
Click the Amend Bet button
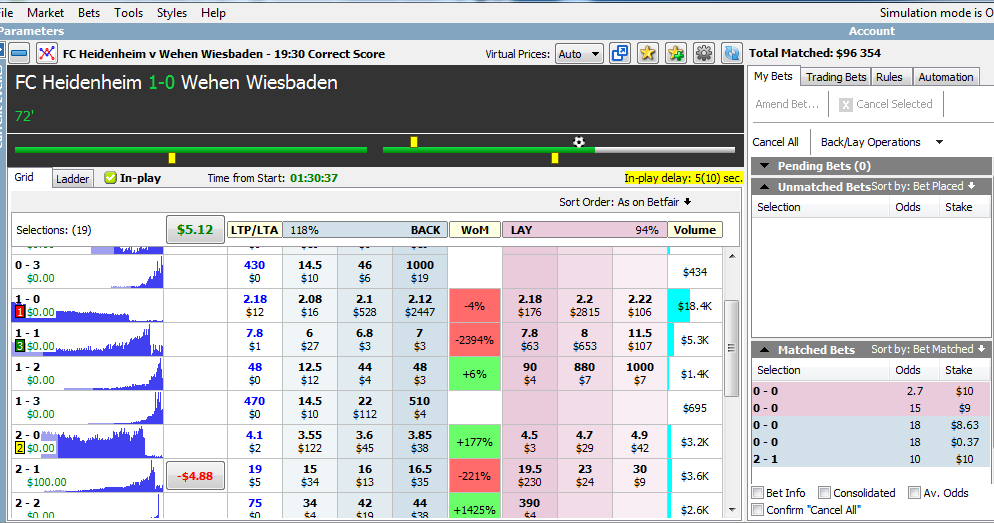tap(787, 104)
